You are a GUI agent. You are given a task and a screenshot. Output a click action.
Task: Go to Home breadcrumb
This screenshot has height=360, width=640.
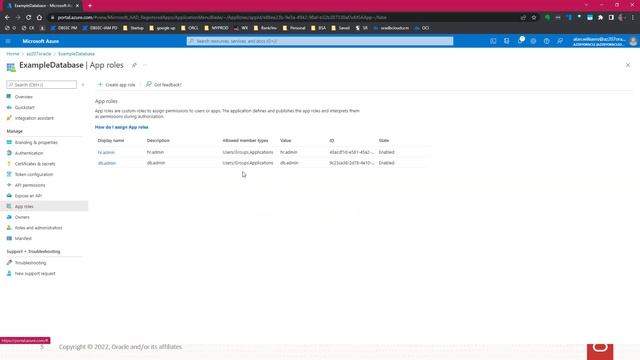point(13,54)
